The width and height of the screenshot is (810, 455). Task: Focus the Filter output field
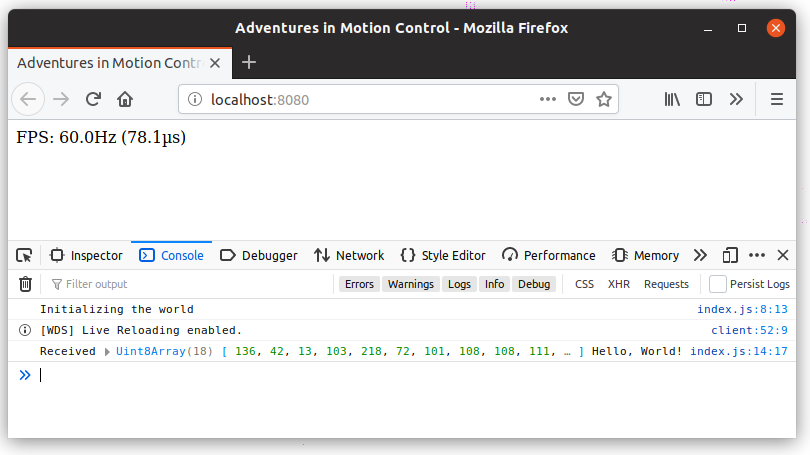coord(191,284)
